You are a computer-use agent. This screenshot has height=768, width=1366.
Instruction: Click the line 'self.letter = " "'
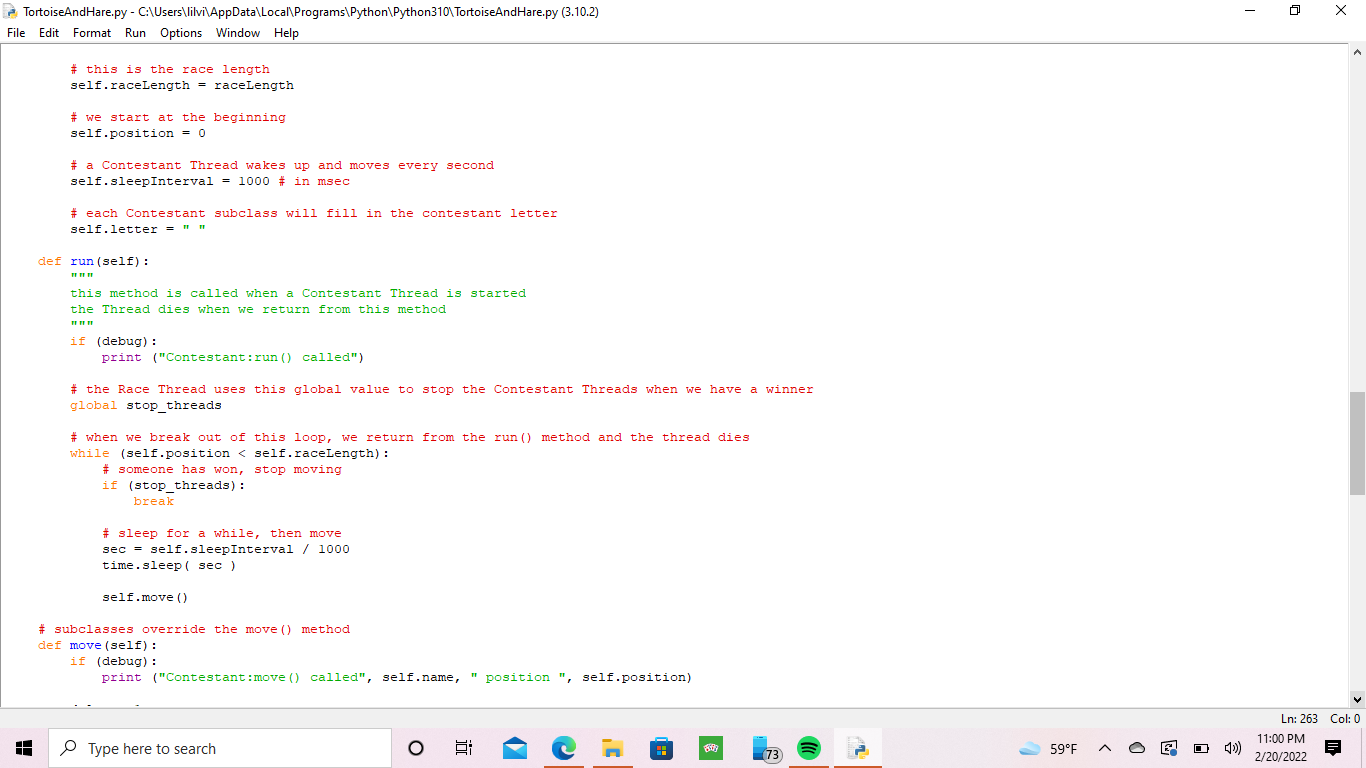[138, 229]
